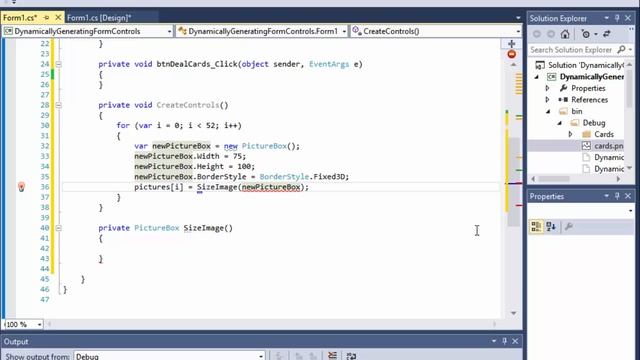This screenshot has width=640, height=360.
Task: Toggle Properties panel auto-hide pin
Action: (x=617, y=196)
